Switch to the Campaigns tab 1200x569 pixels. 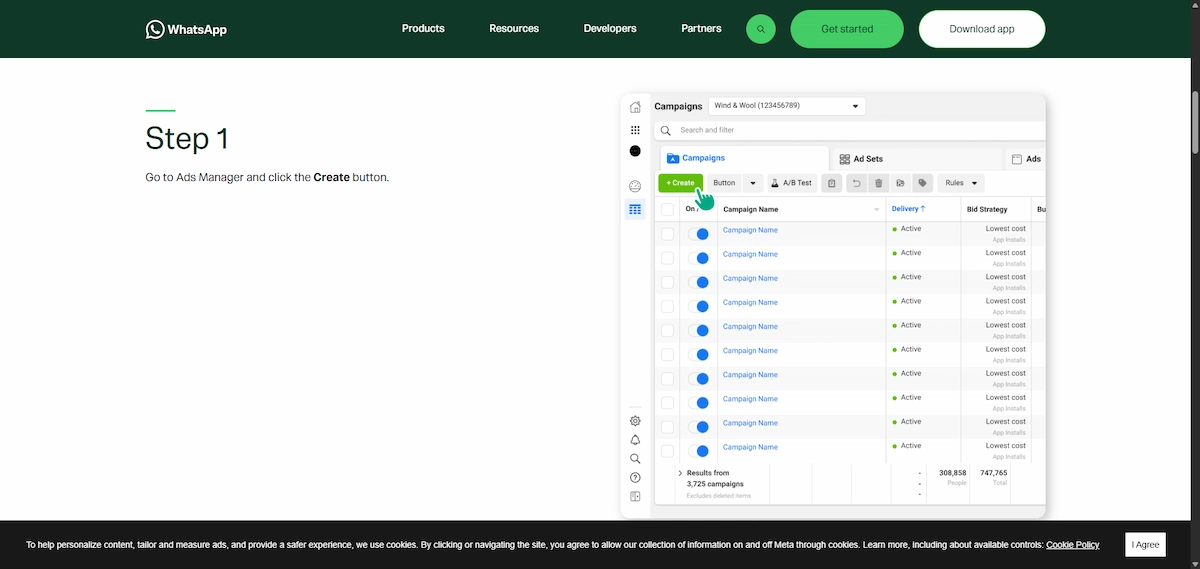click(745, 158)
